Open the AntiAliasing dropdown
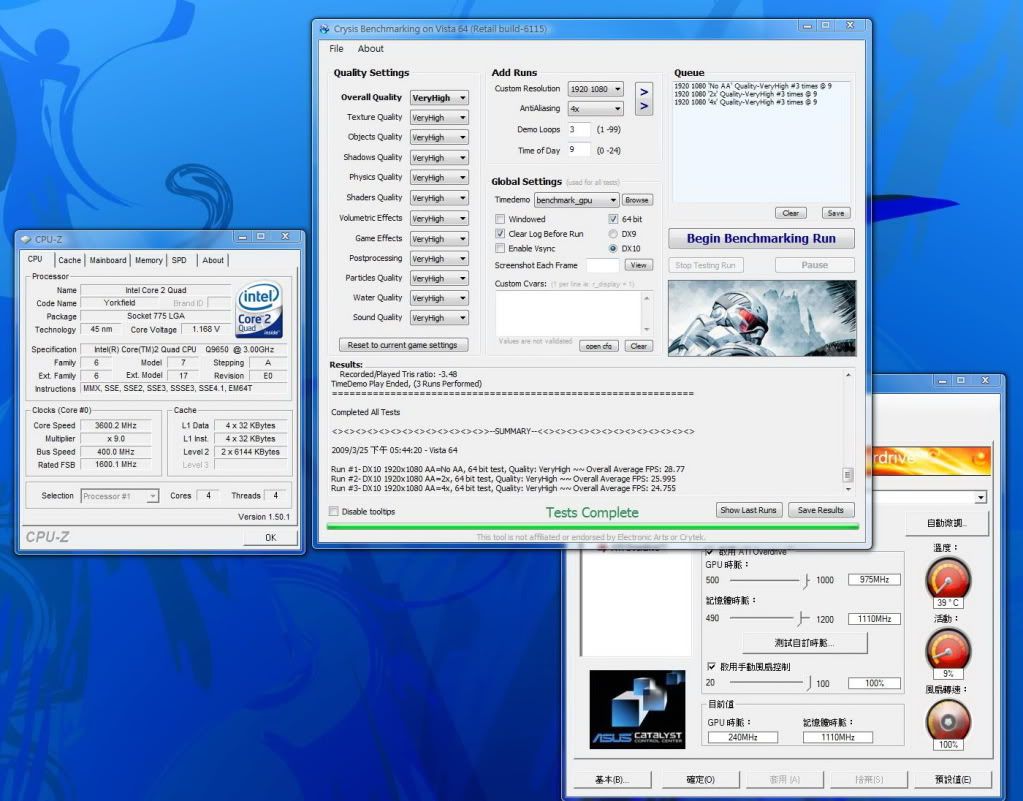The width and height of the screenshot is (1023, 801). tap(595, 108)
